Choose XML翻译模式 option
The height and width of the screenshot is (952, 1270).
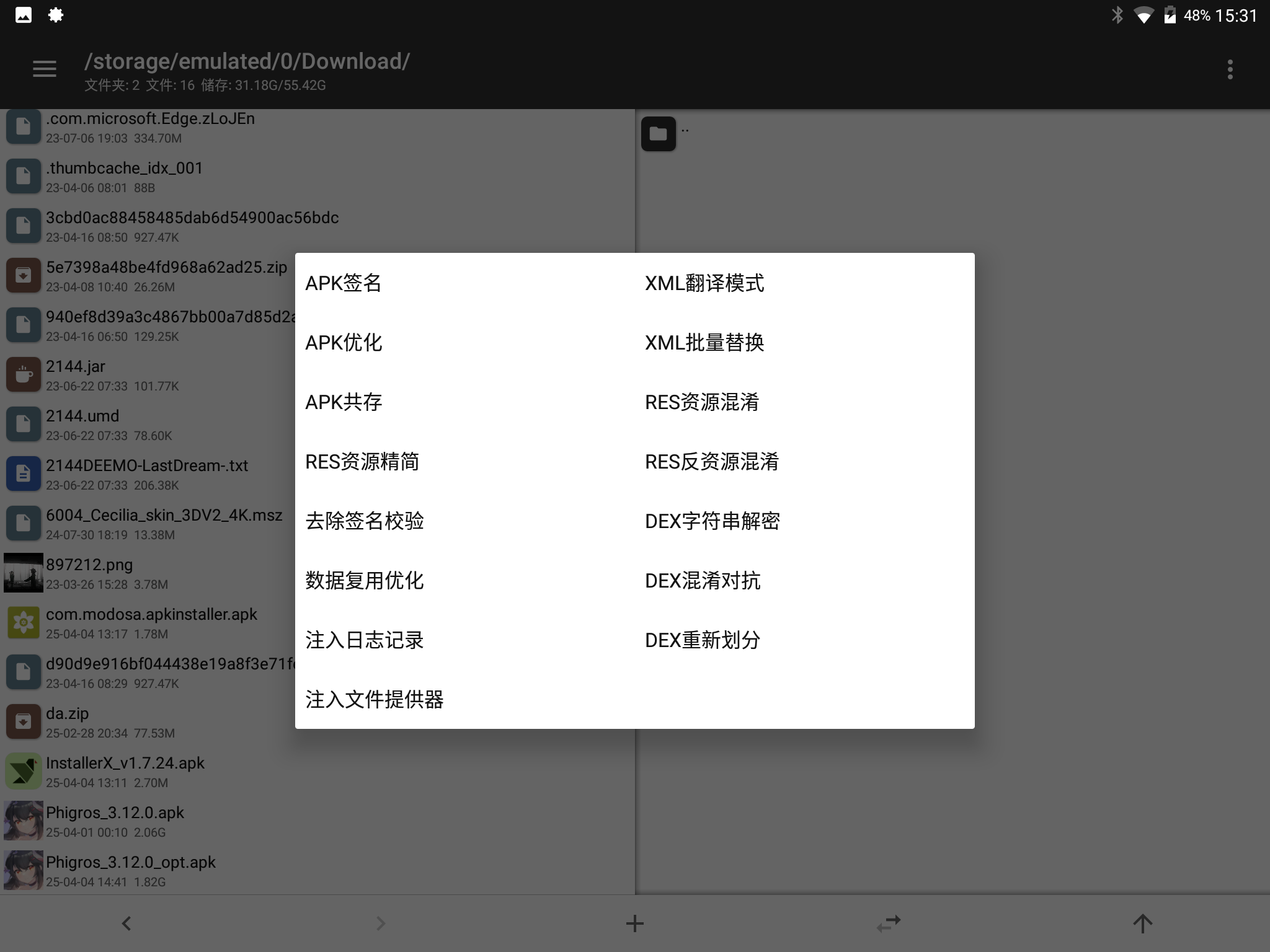[704, 283]
